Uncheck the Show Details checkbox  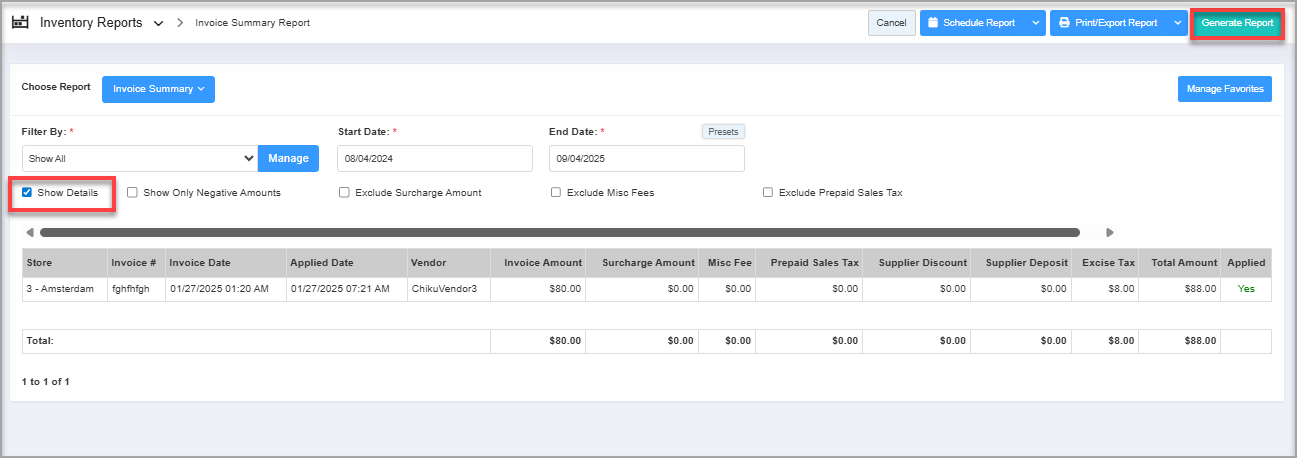coord(27,192)
